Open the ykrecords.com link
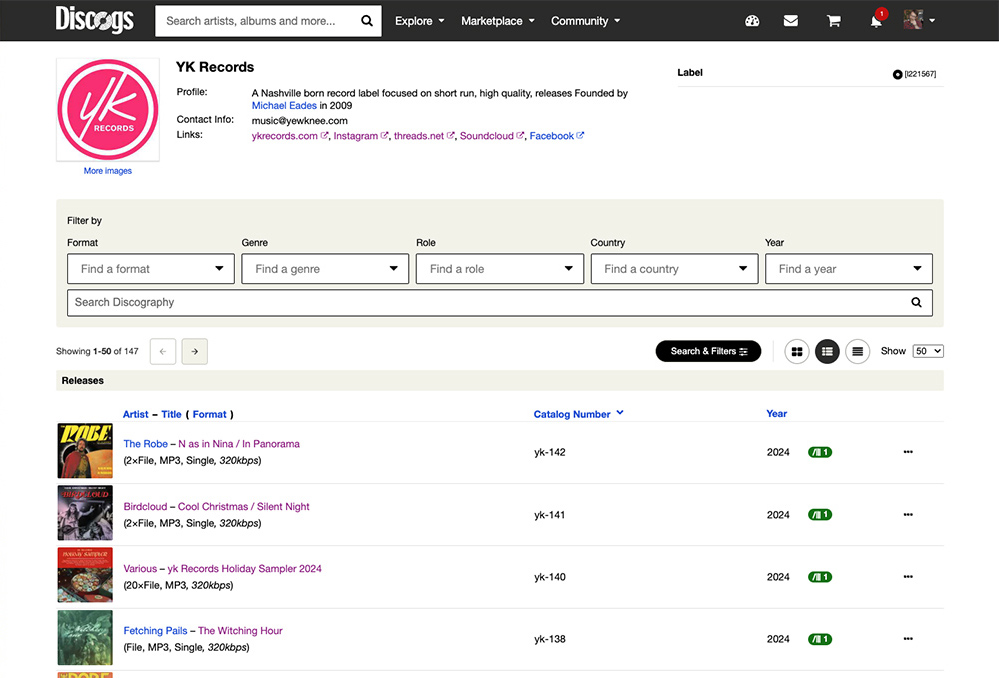This screenshot has width=999, height=678. [290, 136]
